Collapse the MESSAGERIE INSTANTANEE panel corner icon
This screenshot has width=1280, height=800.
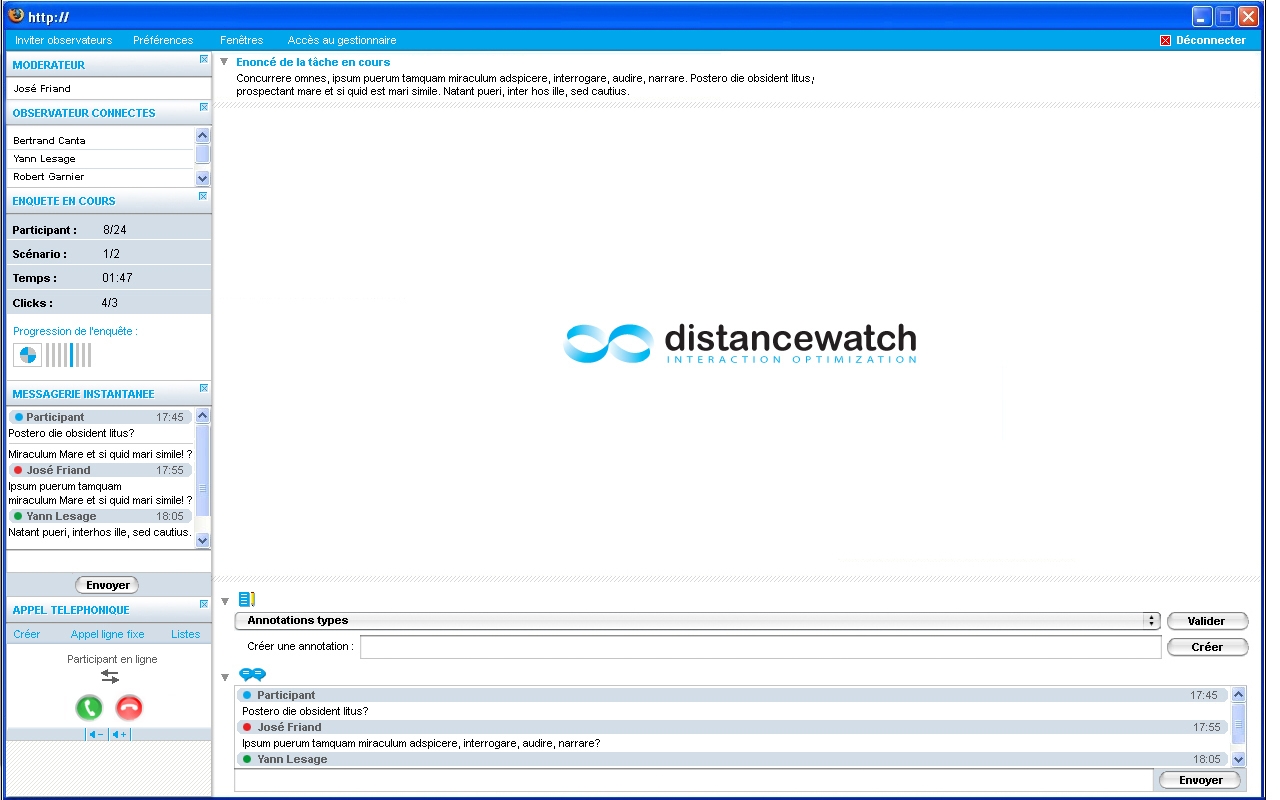(x=204, y=388)
